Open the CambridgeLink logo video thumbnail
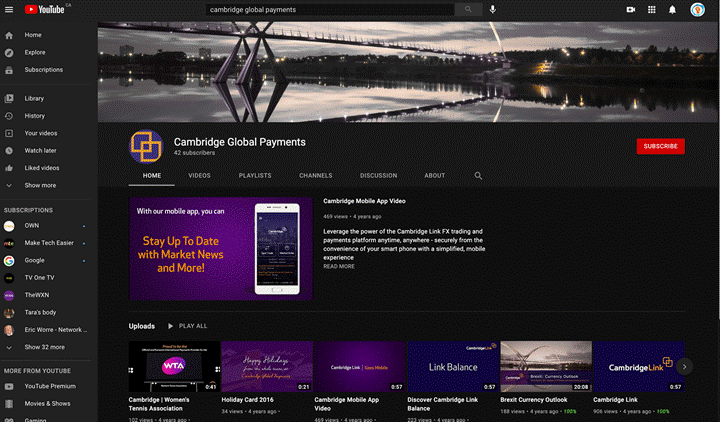The height and width of the screenshot is (422, 720). [639, 366]
